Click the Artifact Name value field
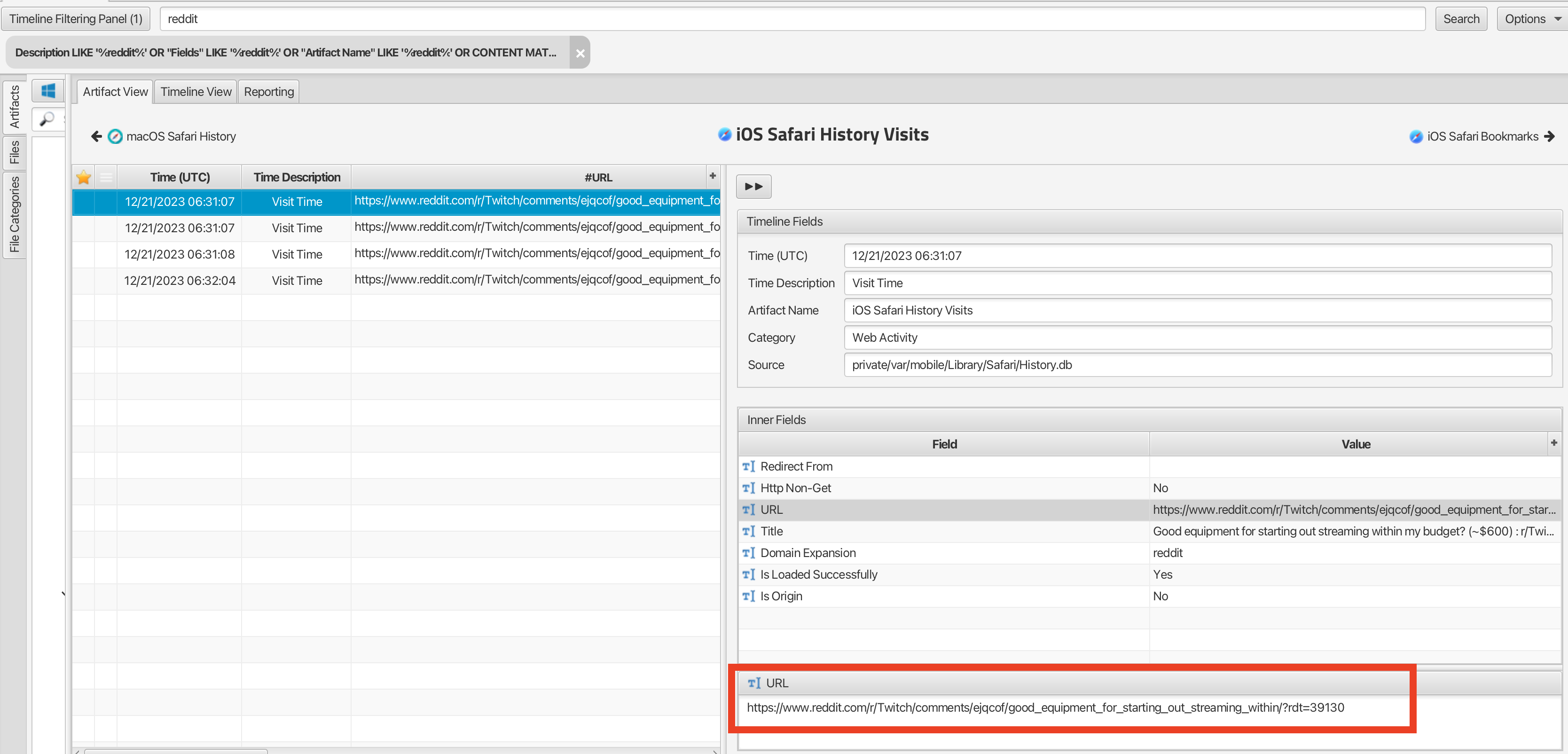This screenshot has width=1568, height=754. (1197, 310)
